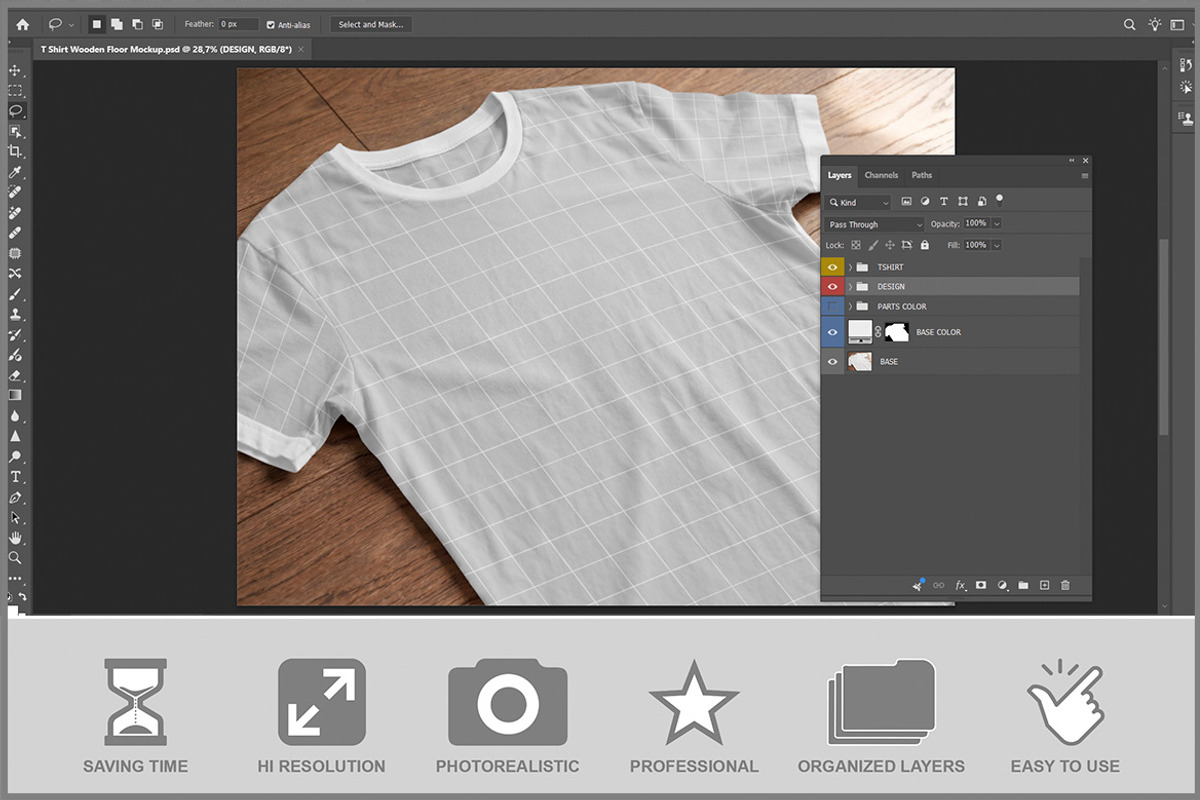Screen dimensions: 1200x800
Task: Switch to the Layers tab
Action: click(840, 175)
